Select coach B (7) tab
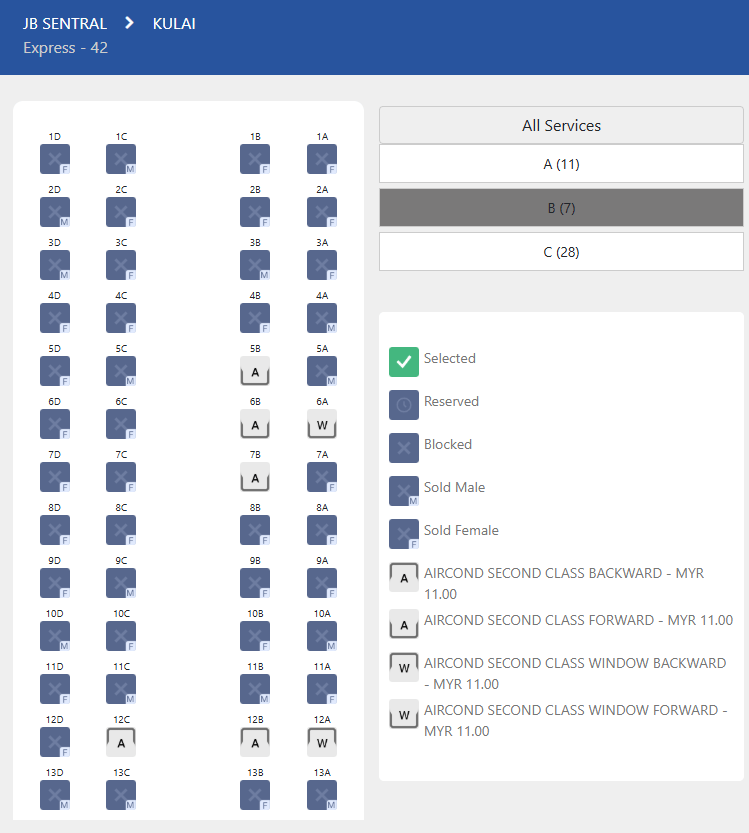 (561, 208)
